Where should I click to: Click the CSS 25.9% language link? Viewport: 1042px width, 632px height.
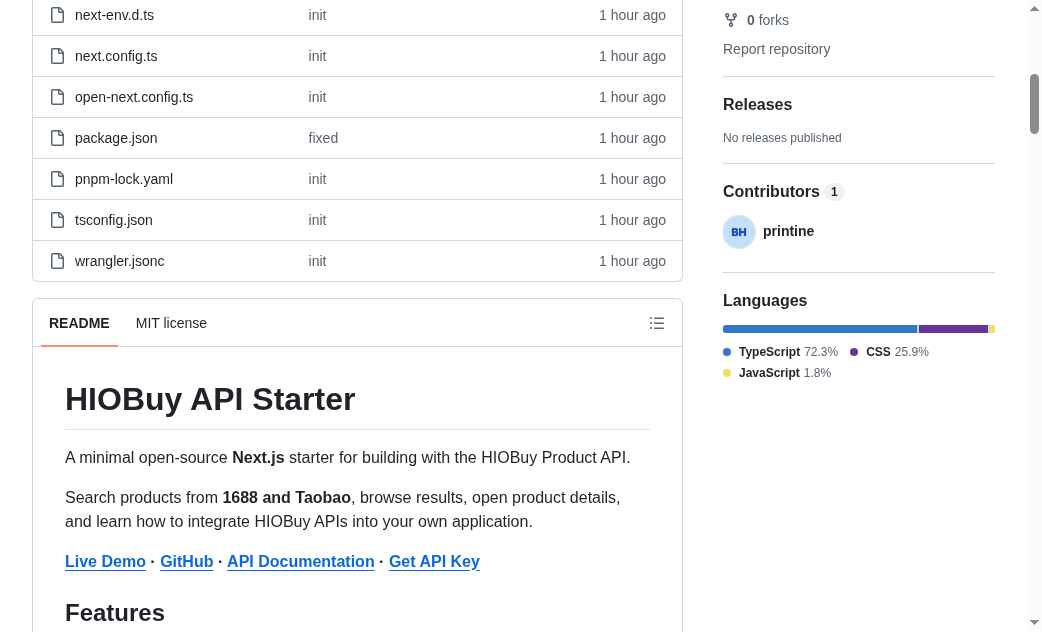point(897,352)
